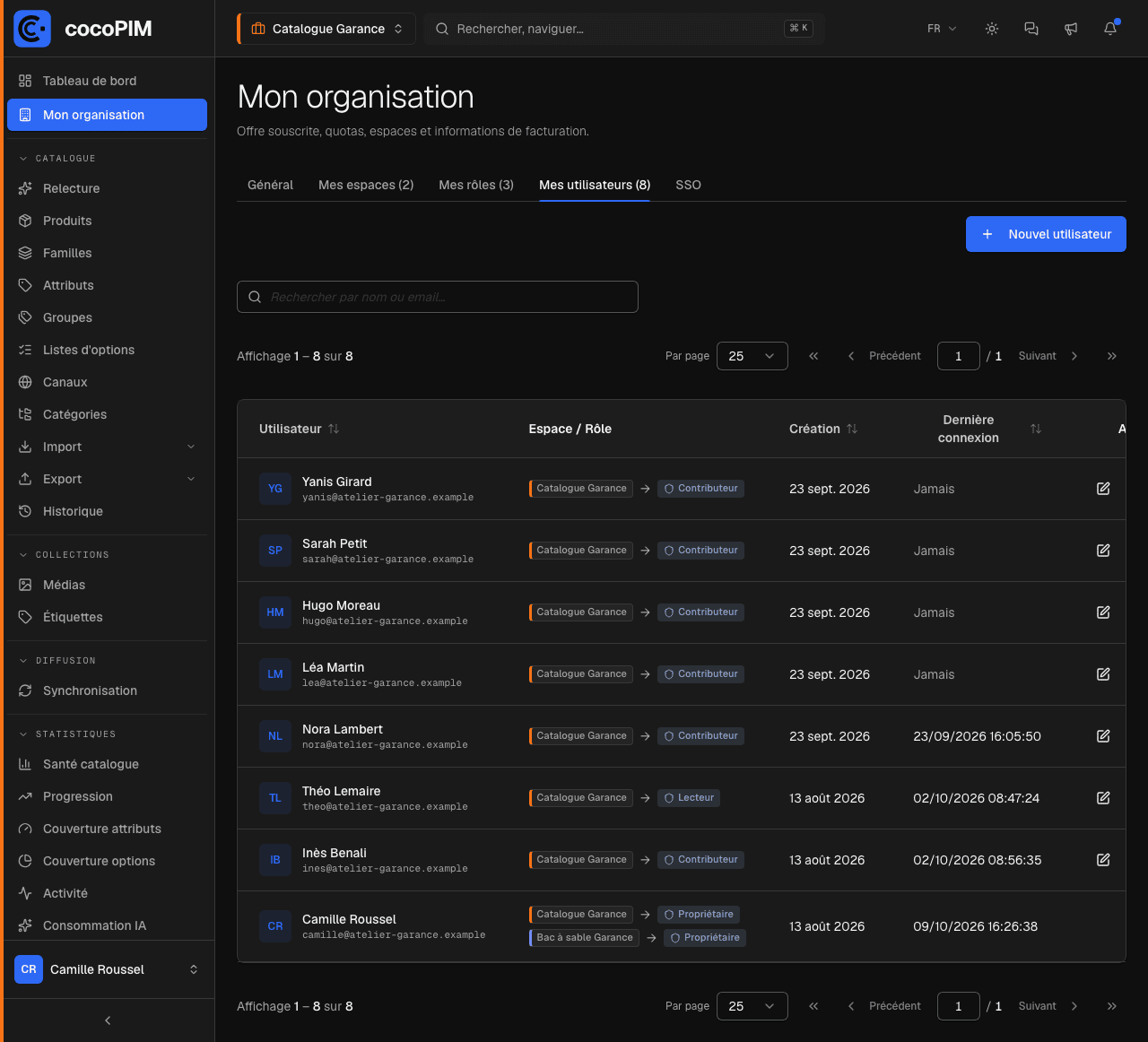Open the Catalogue Garance workspace switcher
The width and height of the screenshot is (1148, 1042).
click(326, 29)
